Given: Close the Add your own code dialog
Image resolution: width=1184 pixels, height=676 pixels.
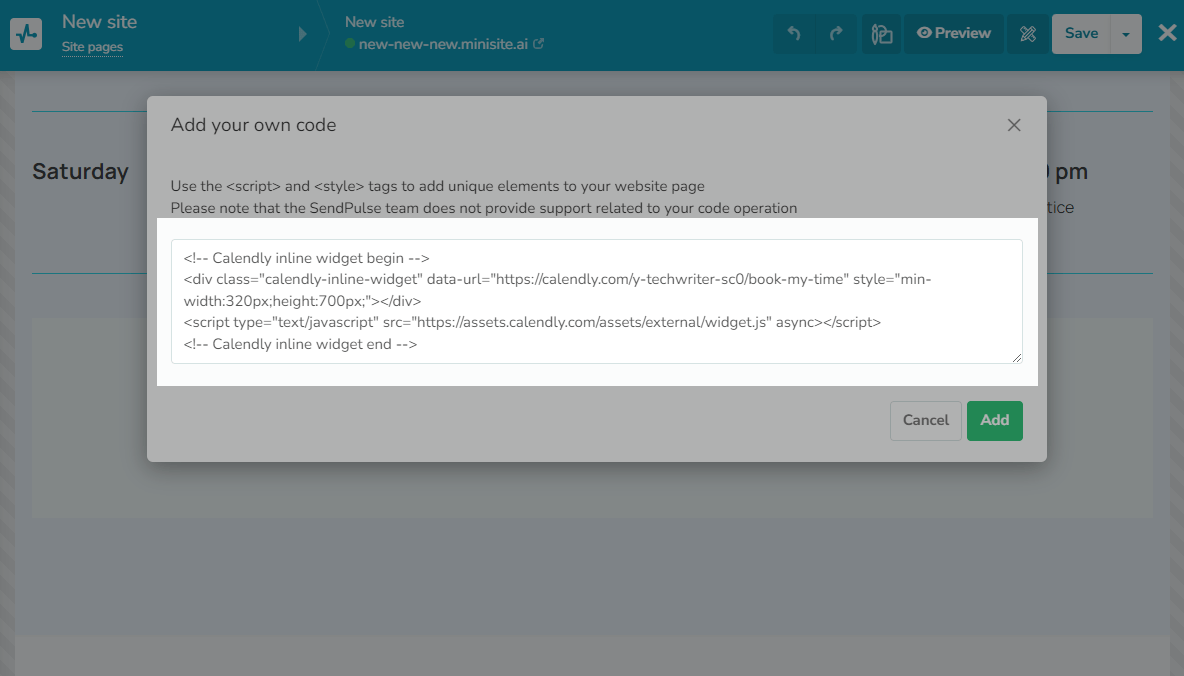Looking at the screenshot, I should point(1014,125).
